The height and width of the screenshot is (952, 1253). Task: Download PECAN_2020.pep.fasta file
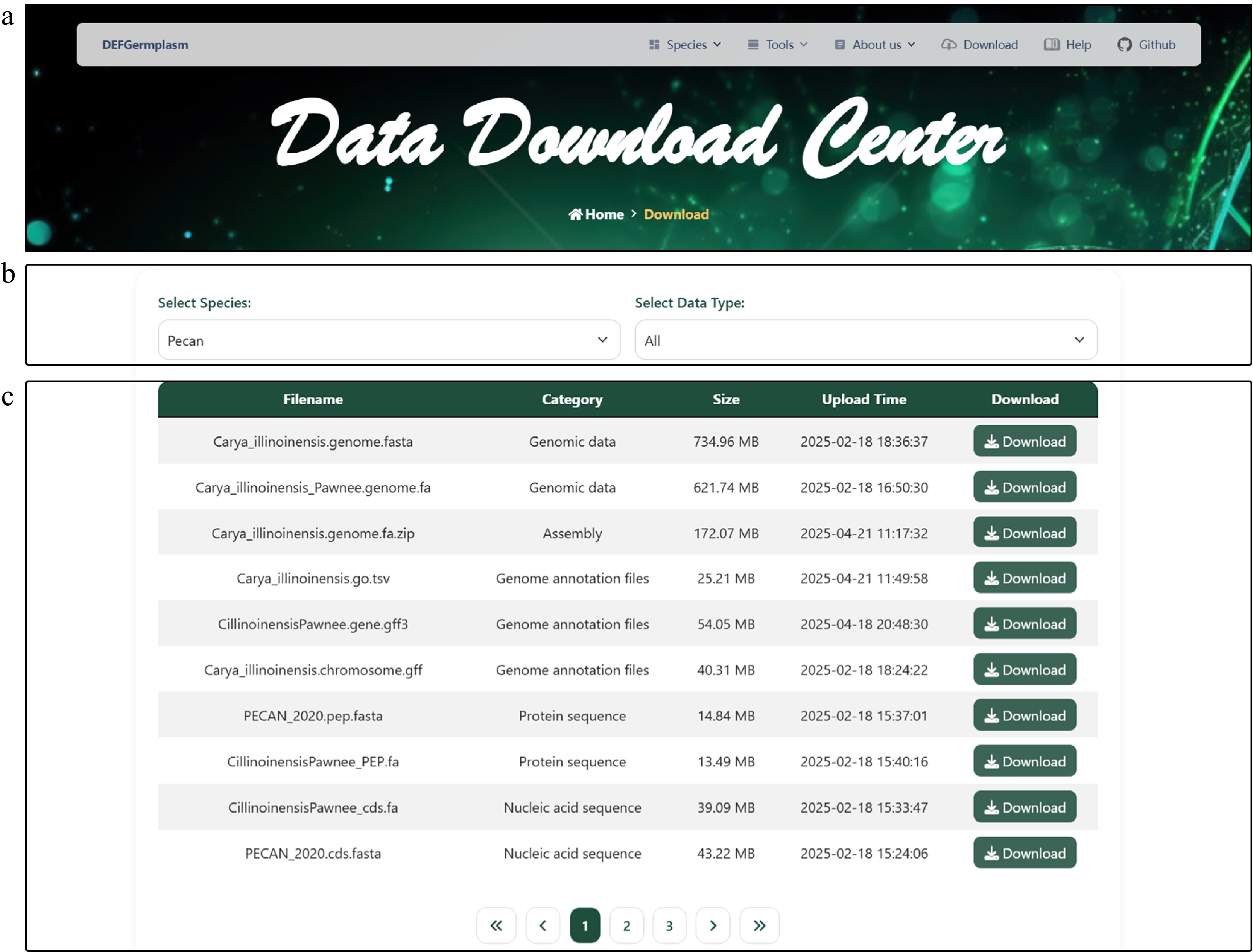[x=1024, y=716]
